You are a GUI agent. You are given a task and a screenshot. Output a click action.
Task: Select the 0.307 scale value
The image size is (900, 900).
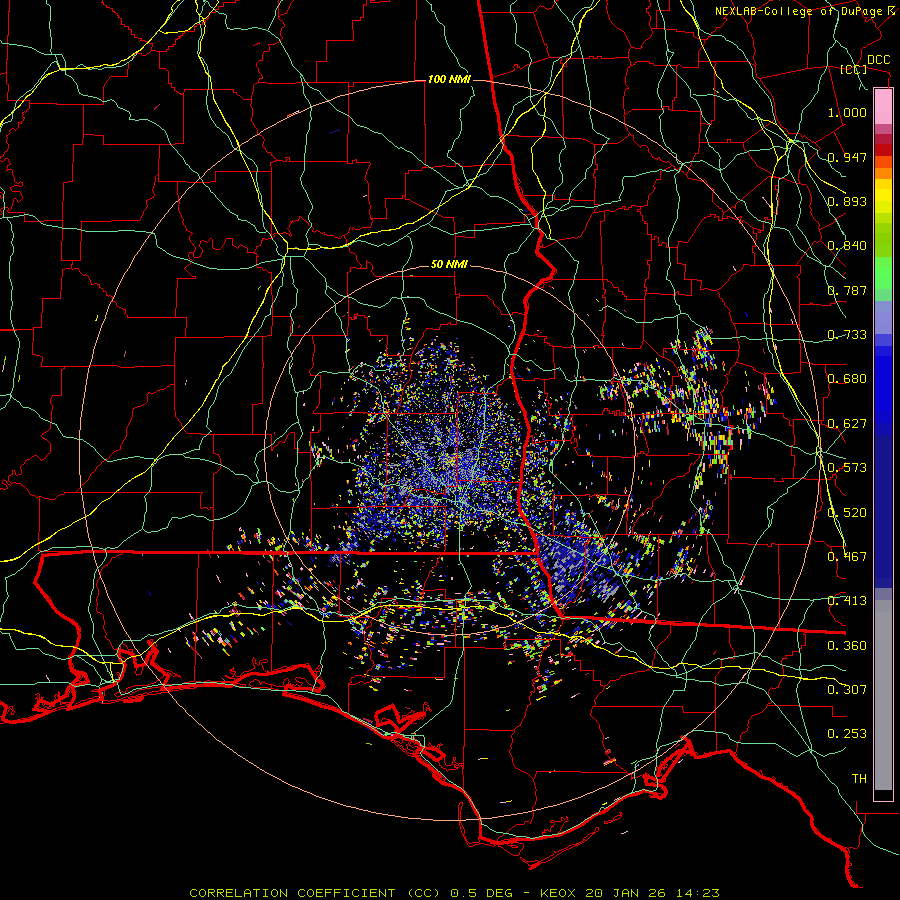point(847,690)
